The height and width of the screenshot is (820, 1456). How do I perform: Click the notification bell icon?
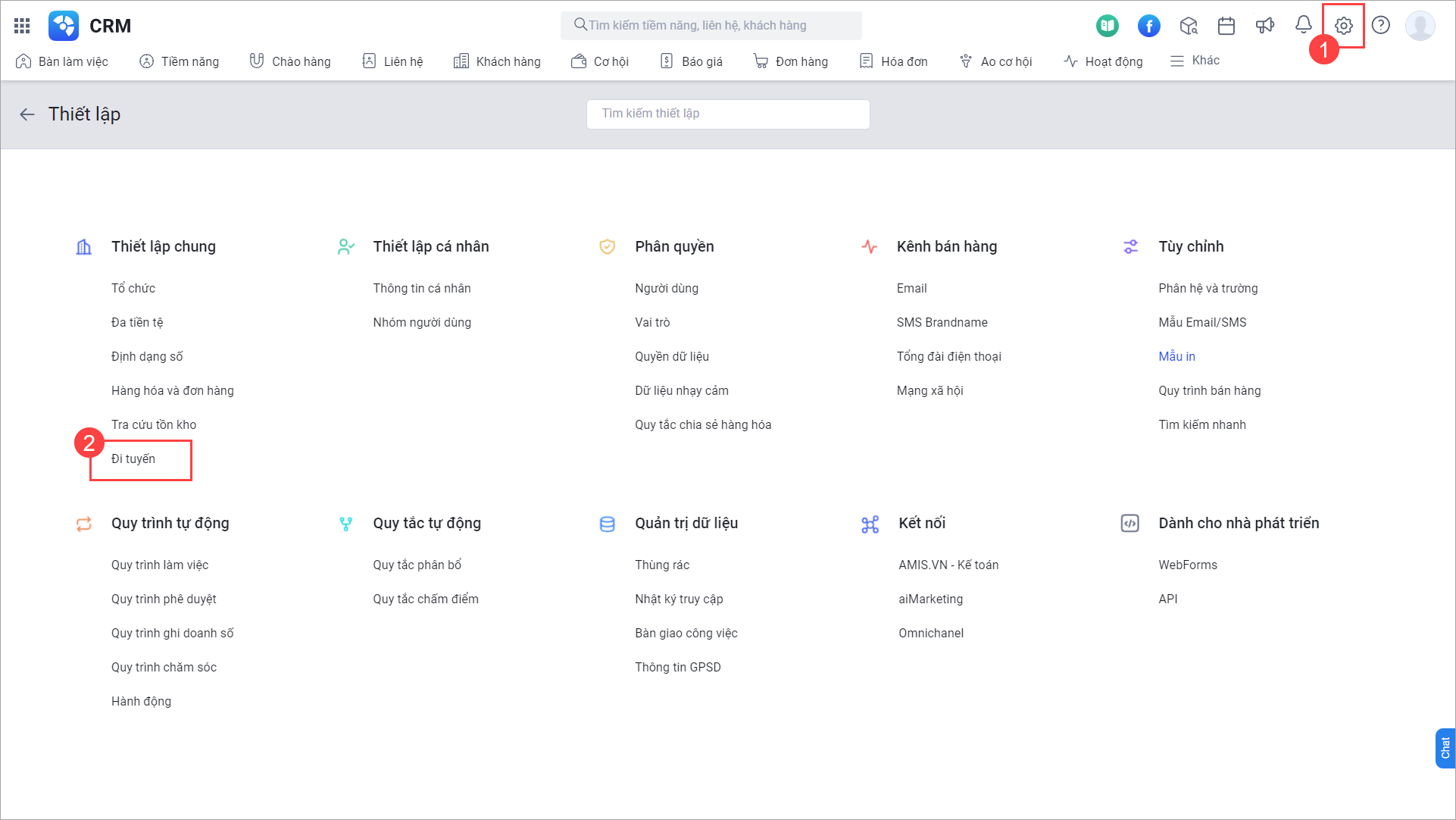pyautogui.click(x=1303, y=25)
